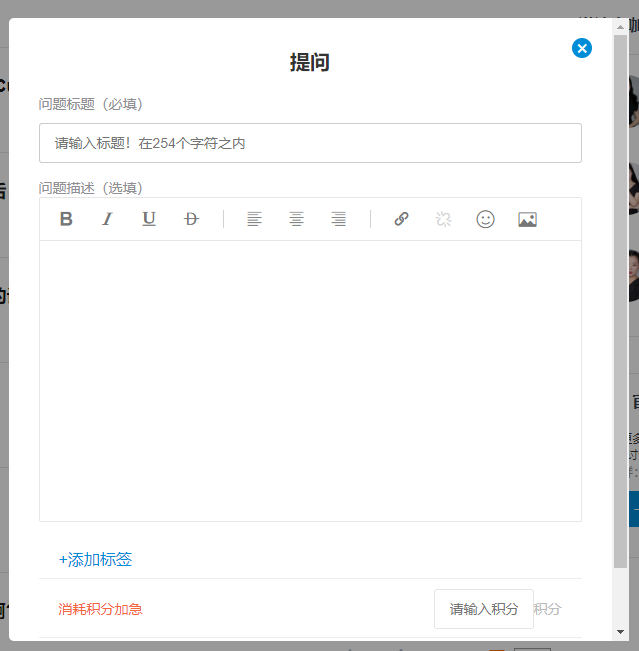
Task: Click the 请输入积分 points field
Action: click(x=484, y=609)
